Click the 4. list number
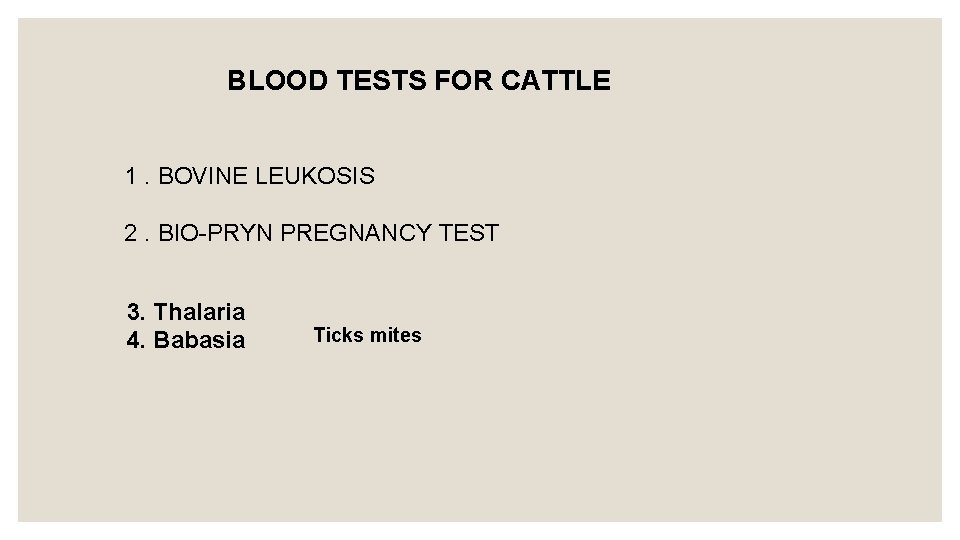 coord(138,341)
